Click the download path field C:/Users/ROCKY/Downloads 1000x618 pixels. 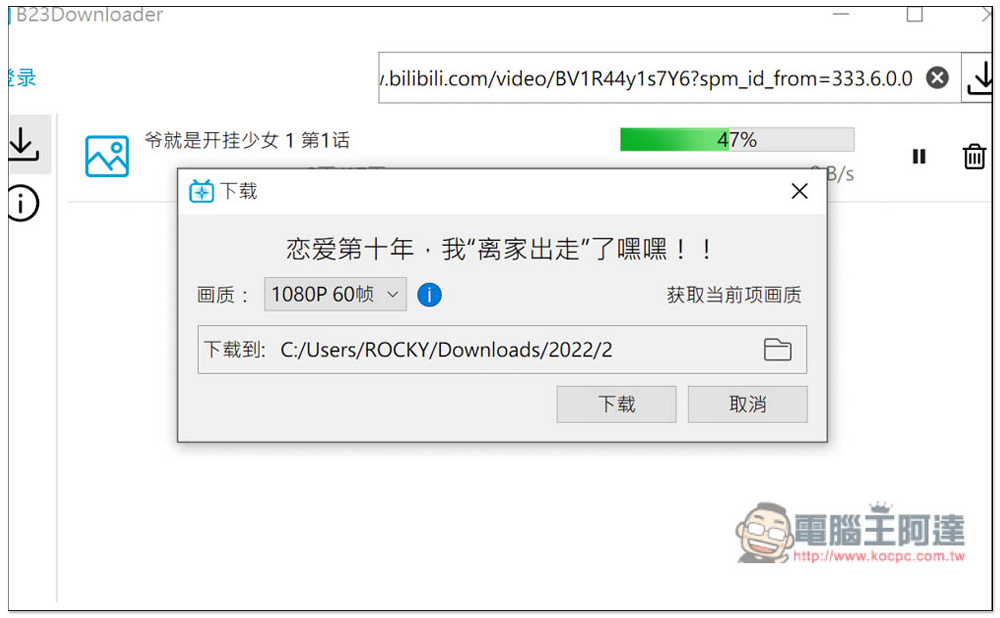click(502, 349)
